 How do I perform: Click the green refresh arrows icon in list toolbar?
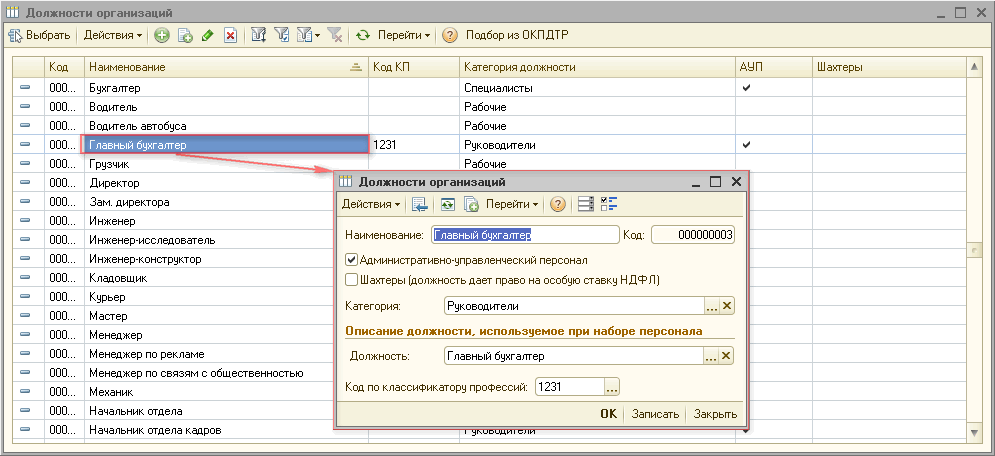pos(362,36)
